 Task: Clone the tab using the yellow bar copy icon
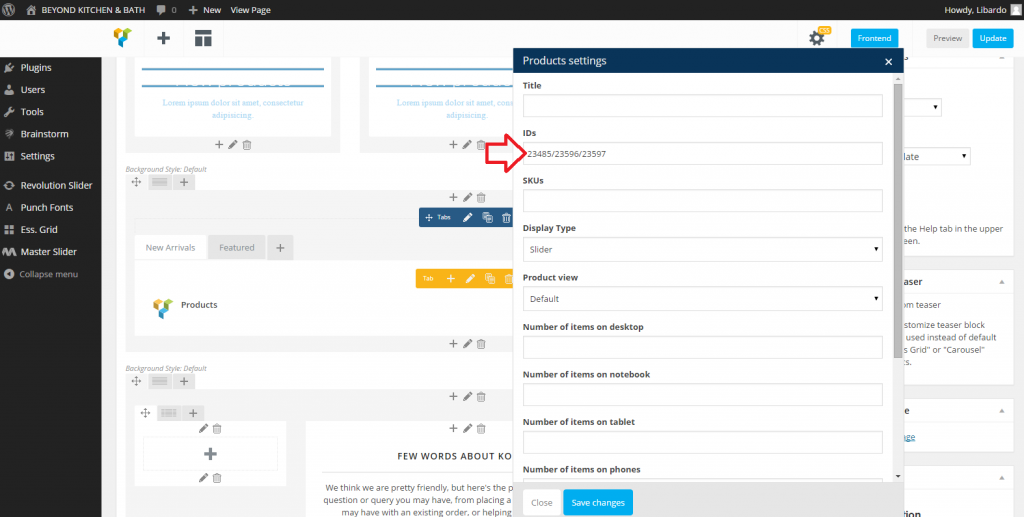488,279
